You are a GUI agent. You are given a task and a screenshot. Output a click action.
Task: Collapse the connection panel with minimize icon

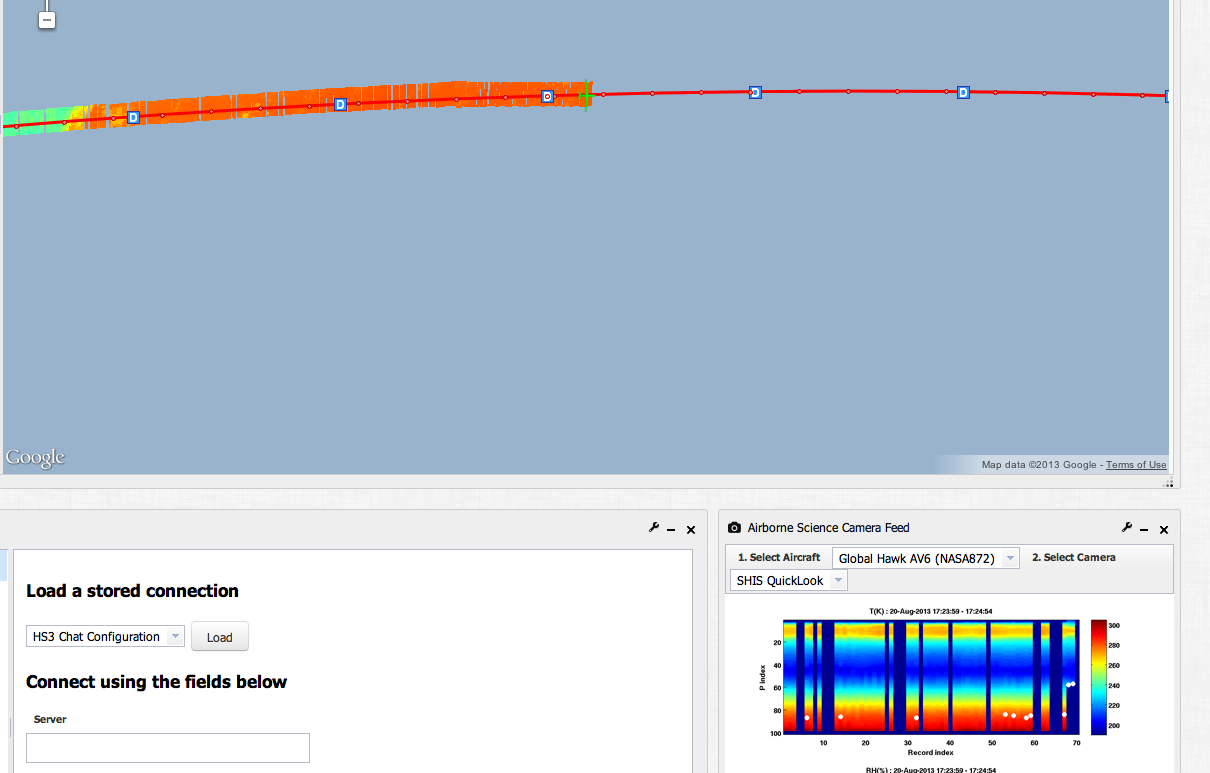coord(672,530)
